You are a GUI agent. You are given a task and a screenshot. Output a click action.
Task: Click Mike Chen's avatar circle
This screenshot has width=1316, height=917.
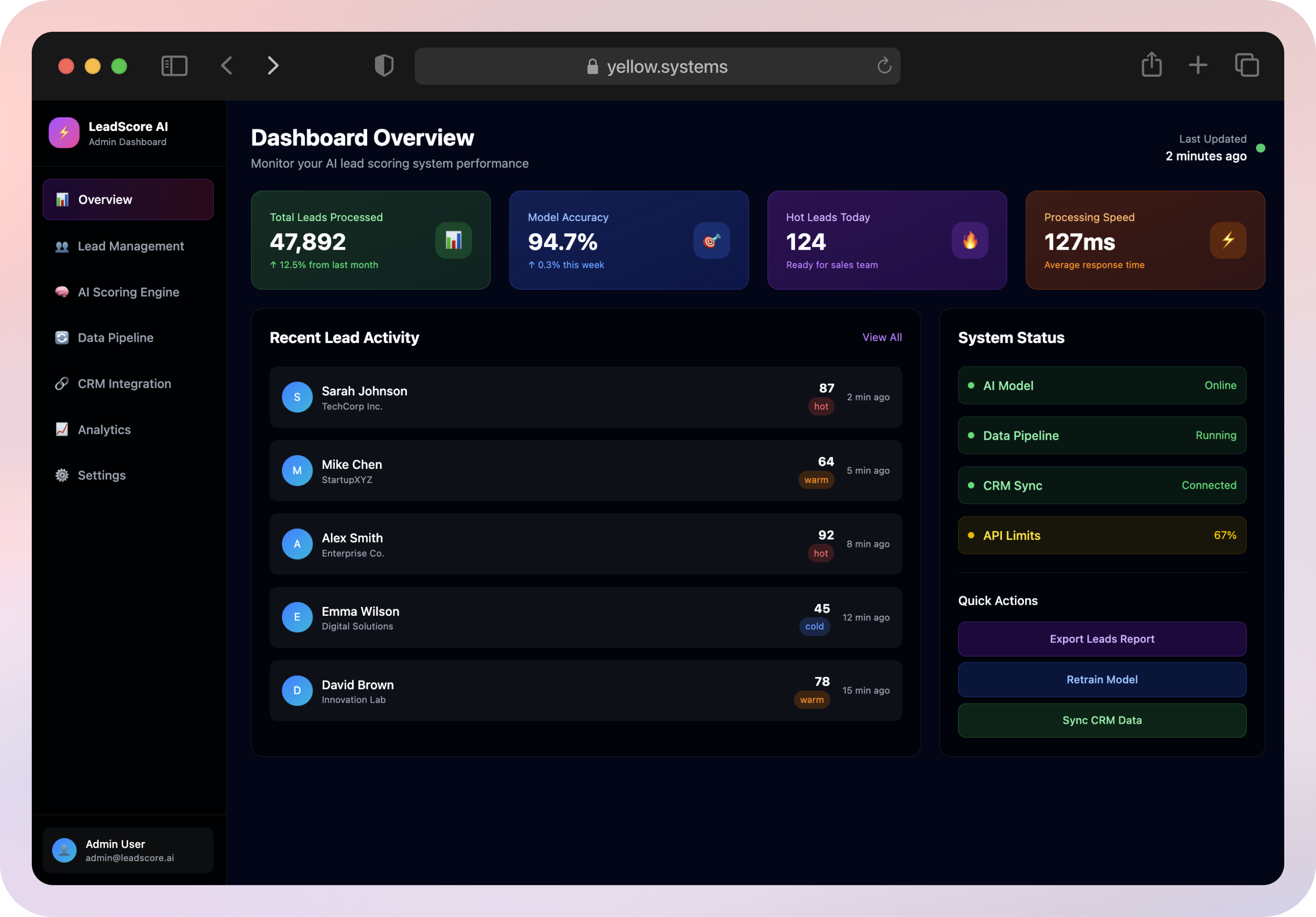(297, 470)
